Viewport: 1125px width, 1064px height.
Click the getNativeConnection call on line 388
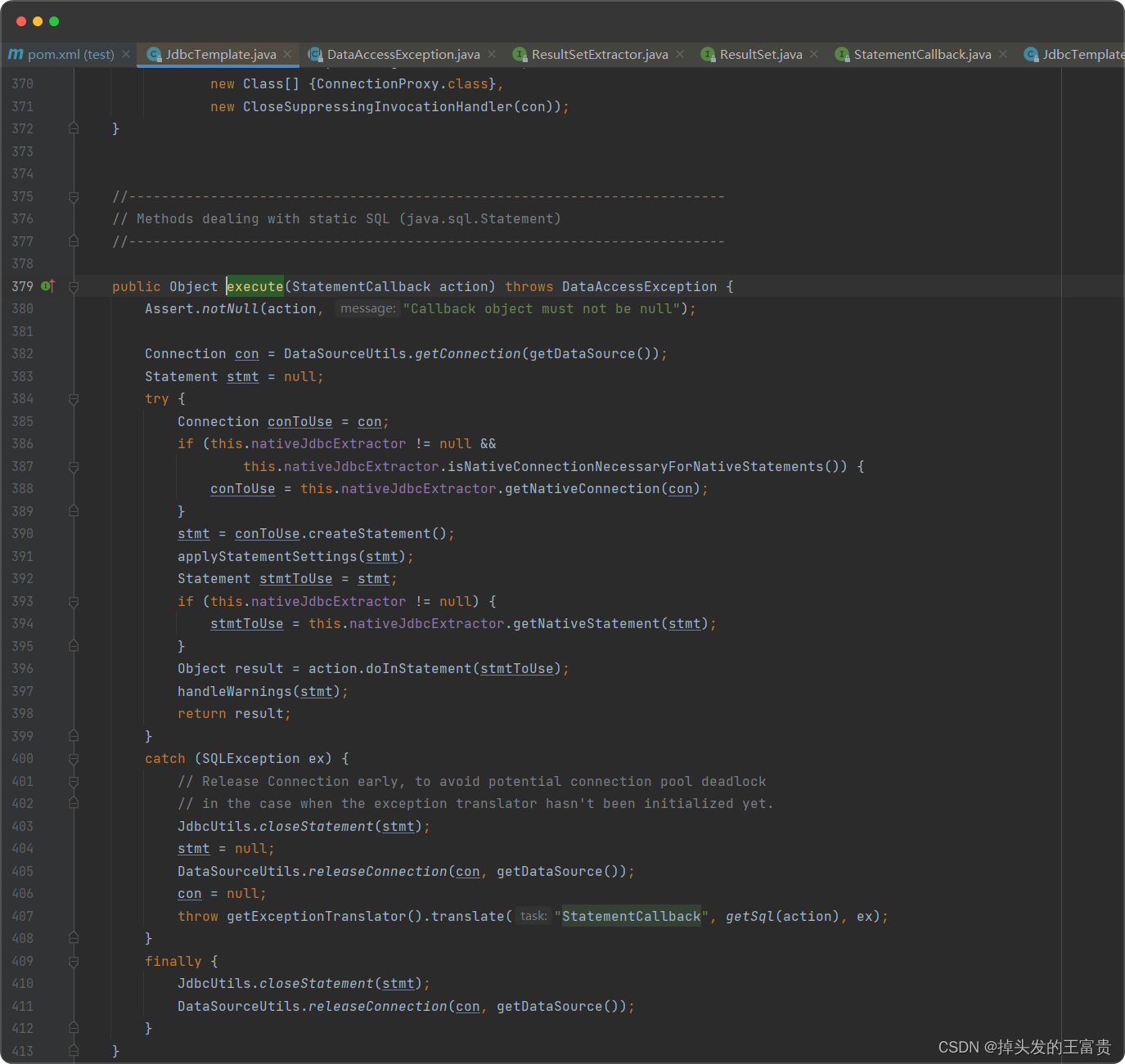583,488
